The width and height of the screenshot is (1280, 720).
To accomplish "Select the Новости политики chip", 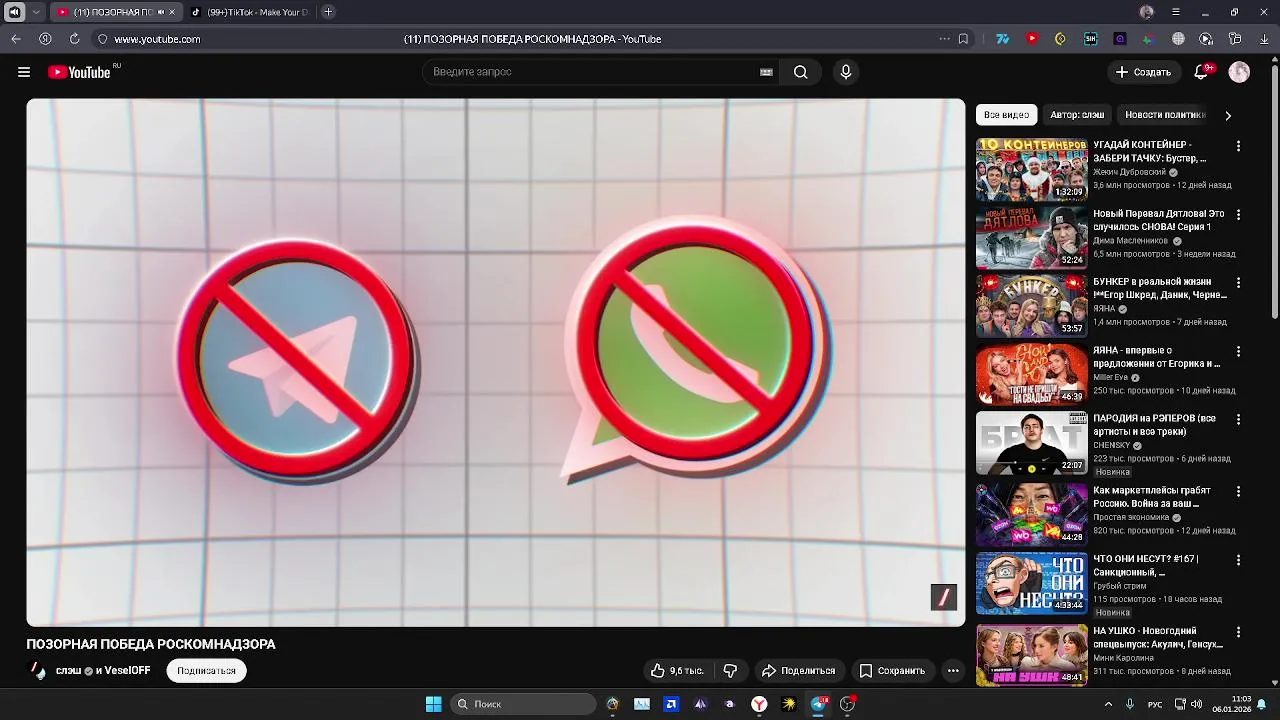I will [1165, 115].
